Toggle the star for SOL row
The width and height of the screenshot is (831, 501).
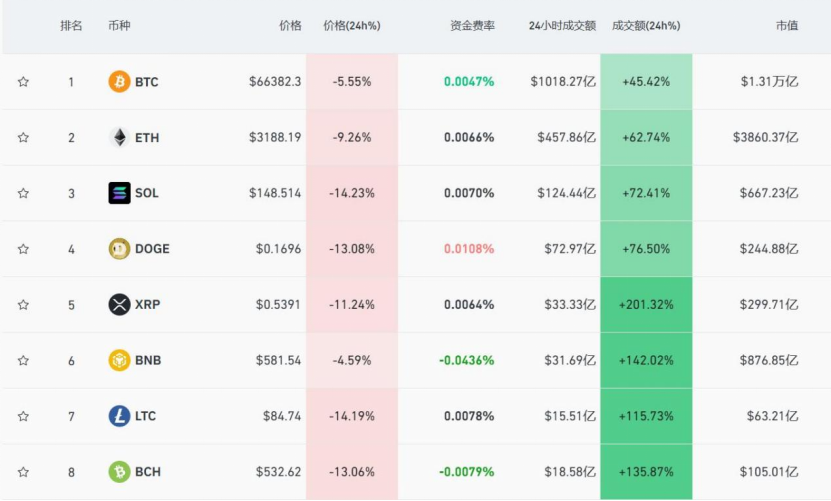click(x=23, y=193)
